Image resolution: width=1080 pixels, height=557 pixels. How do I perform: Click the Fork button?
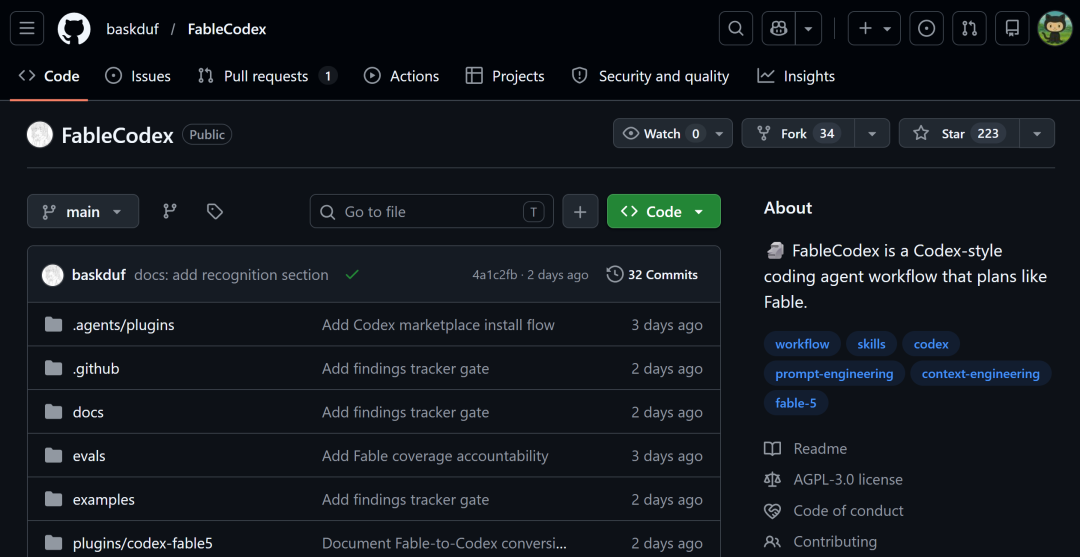tap(798, 134)
